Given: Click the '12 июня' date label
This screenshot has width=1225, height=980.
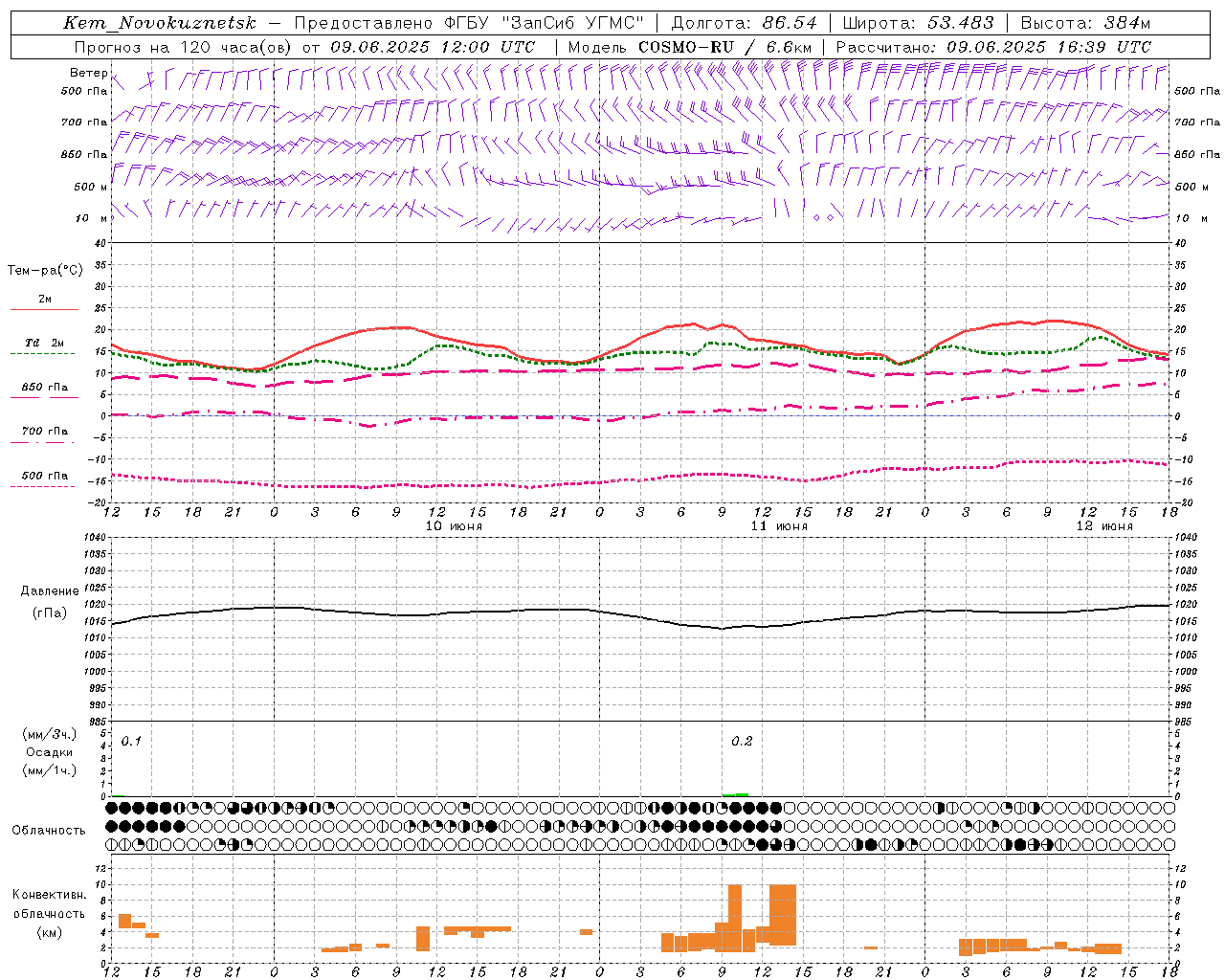Looking at the screenshot, I should 1104,526.
